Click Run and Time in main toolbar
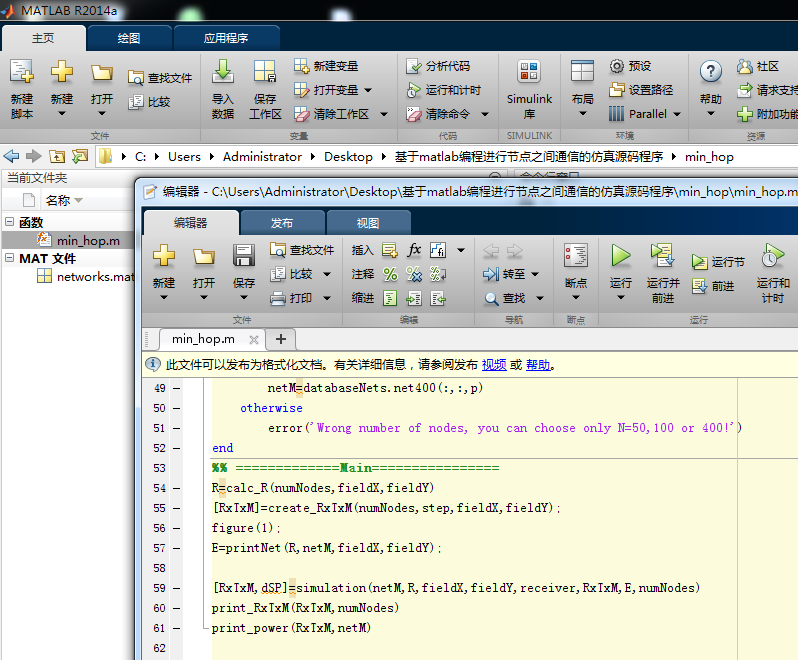798x660 pixels. [x=444, y=90]
